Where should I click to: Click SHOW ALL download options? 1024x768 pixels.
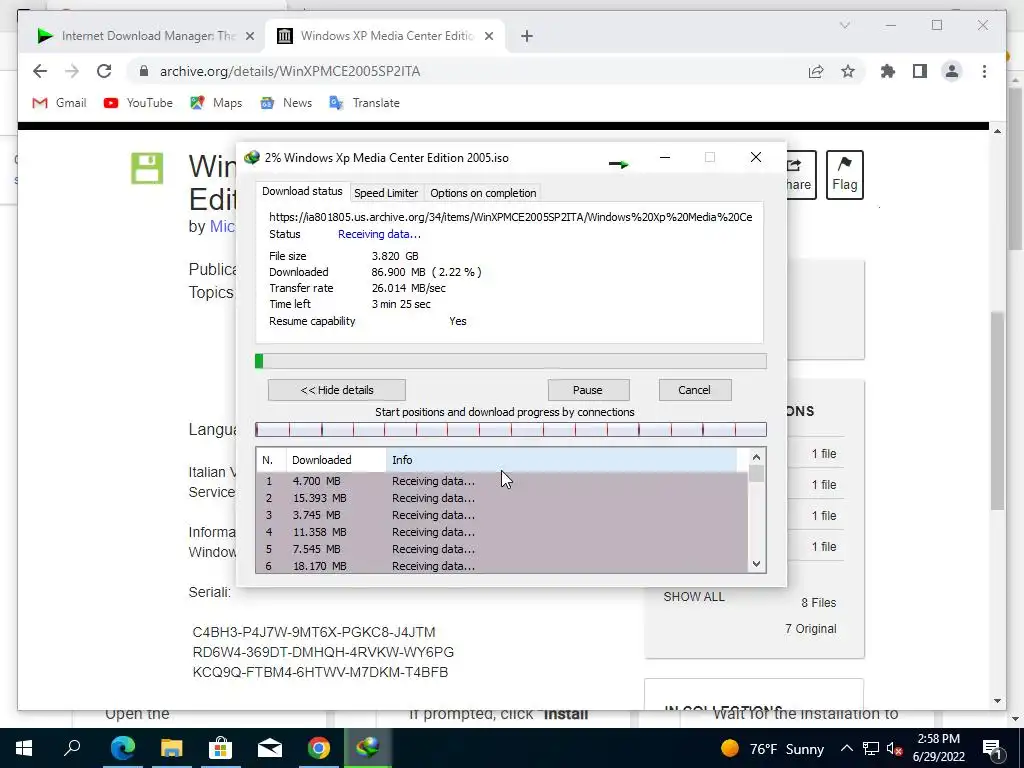pyautogui.click(x=694, y=597)
